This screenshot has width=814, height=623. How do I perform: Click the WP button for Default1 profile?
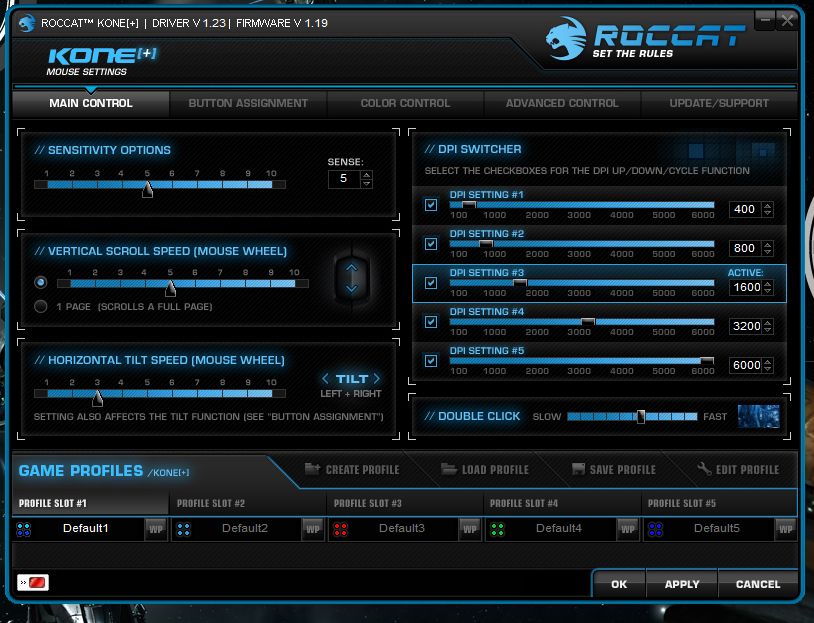(x=156, y=529)
